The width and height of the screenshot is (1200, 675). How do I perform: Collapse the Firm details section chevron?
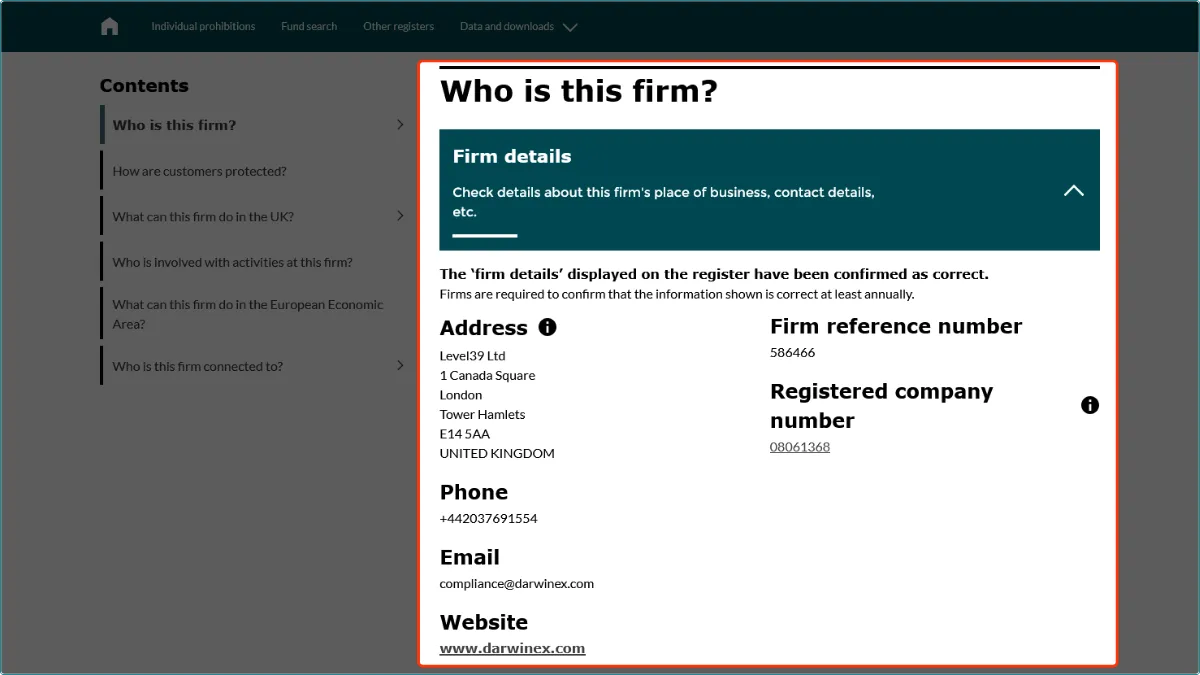click(1073, 190)
